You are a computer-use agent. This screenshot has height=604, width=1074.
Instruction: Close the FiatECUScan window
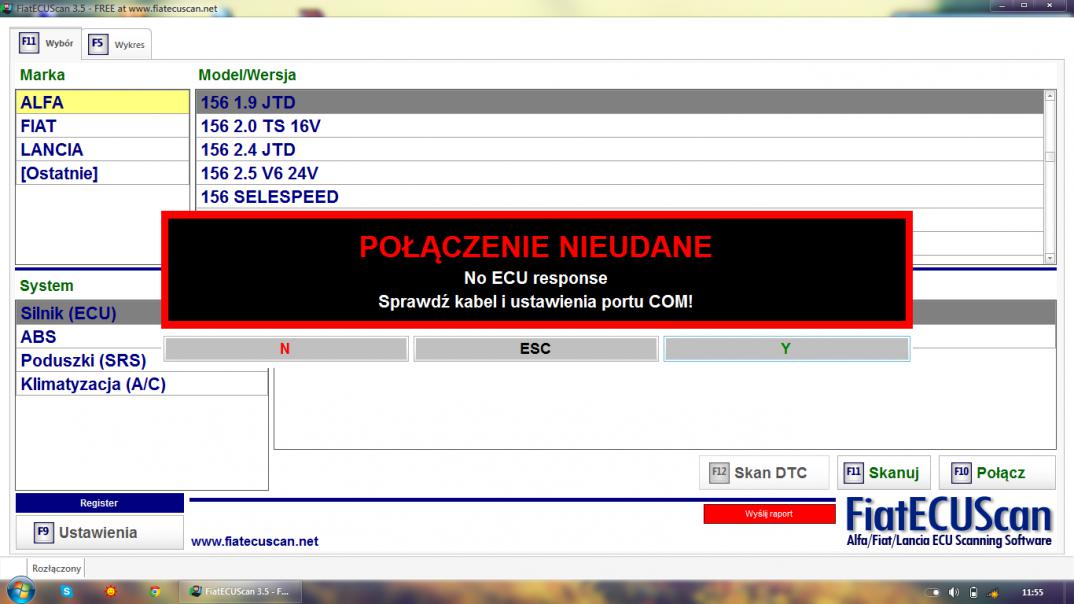[1049, 5]
